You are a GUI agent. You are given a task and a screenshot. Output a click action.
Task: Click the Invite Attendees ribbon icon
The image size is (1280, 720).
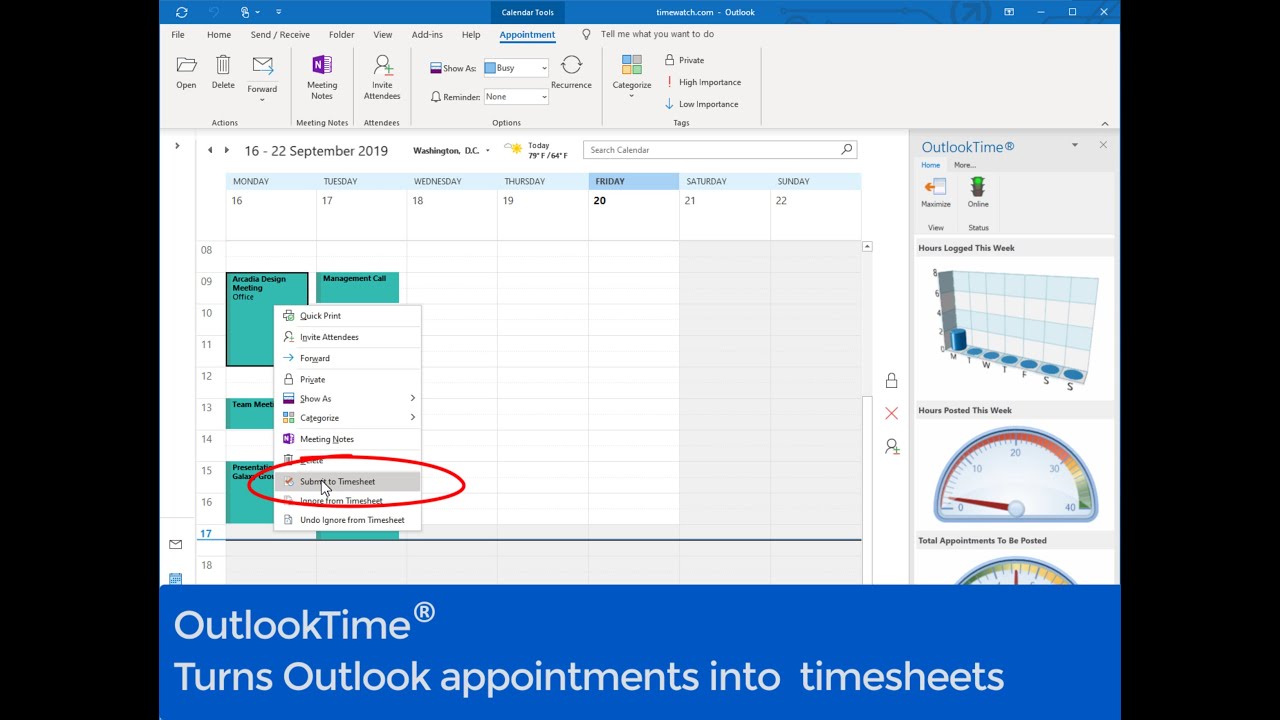[382, 65]
